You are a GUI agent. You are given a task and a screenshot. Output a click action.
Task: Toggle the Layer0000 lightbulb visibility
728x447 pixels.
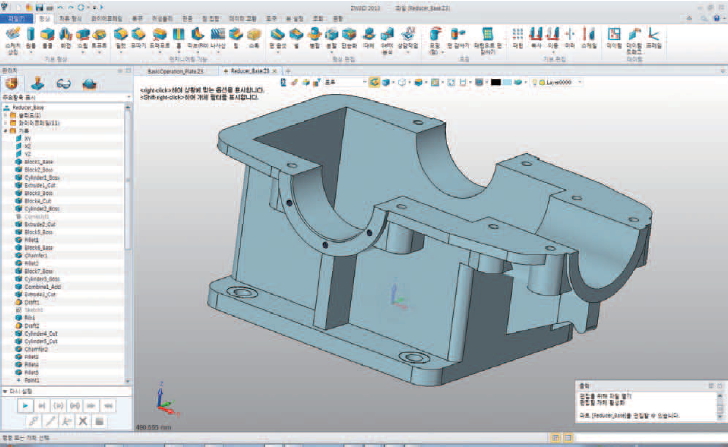[534, 82]
